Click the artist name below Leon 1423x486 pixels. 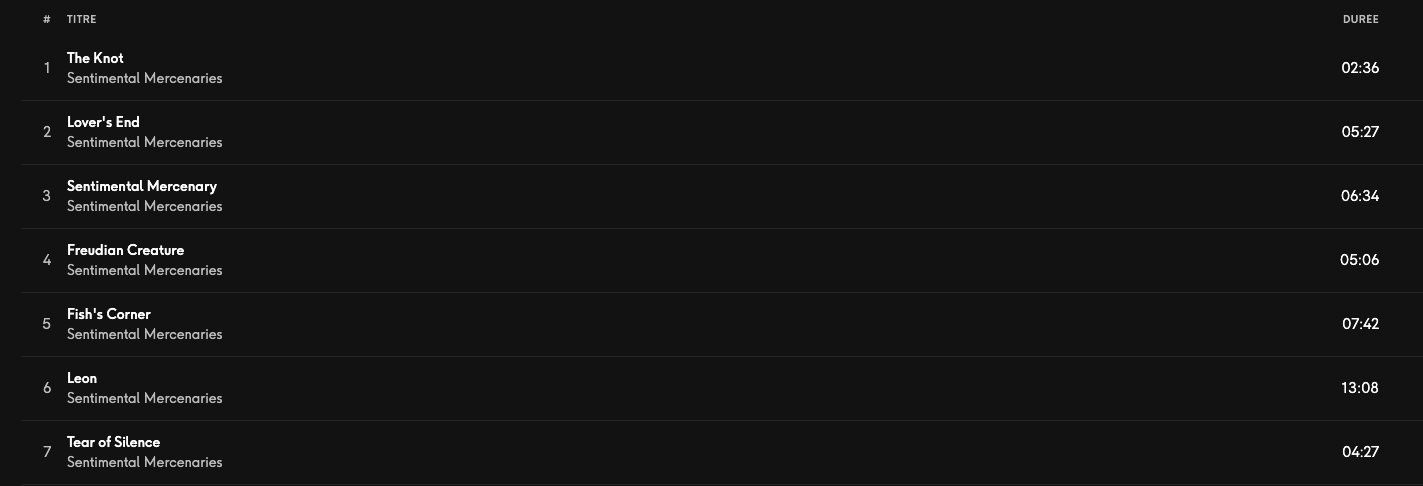click(145, 398)
